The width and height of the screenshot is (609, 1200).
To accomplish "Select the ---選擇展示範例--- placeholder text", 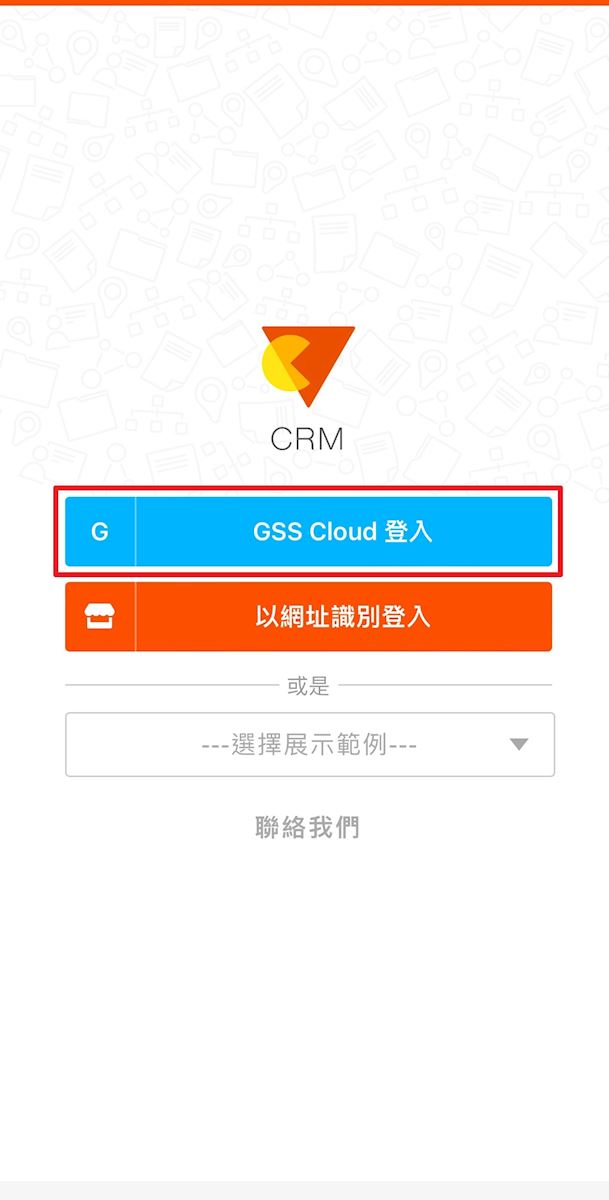I will pyautogui.click(x=309, y=745).
